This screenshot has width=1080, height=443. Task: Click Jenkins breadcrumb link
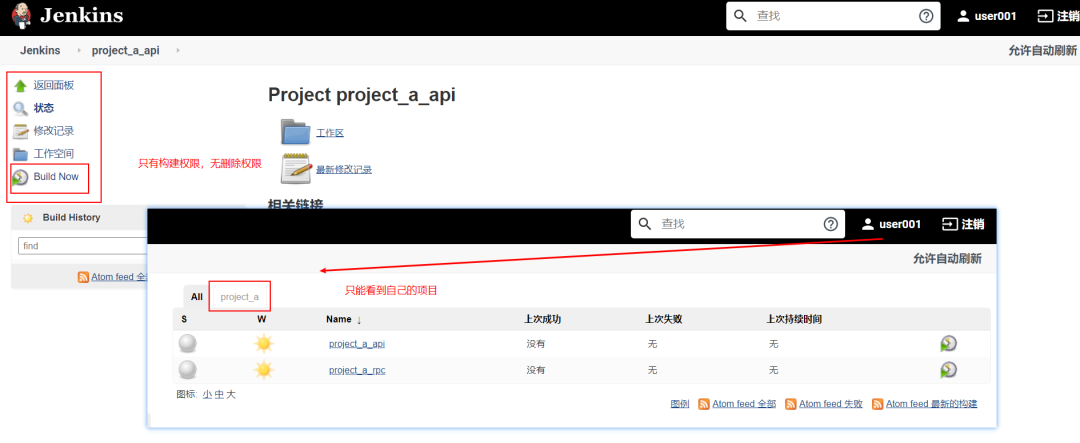pyautogui.click(x=40, y=50)
